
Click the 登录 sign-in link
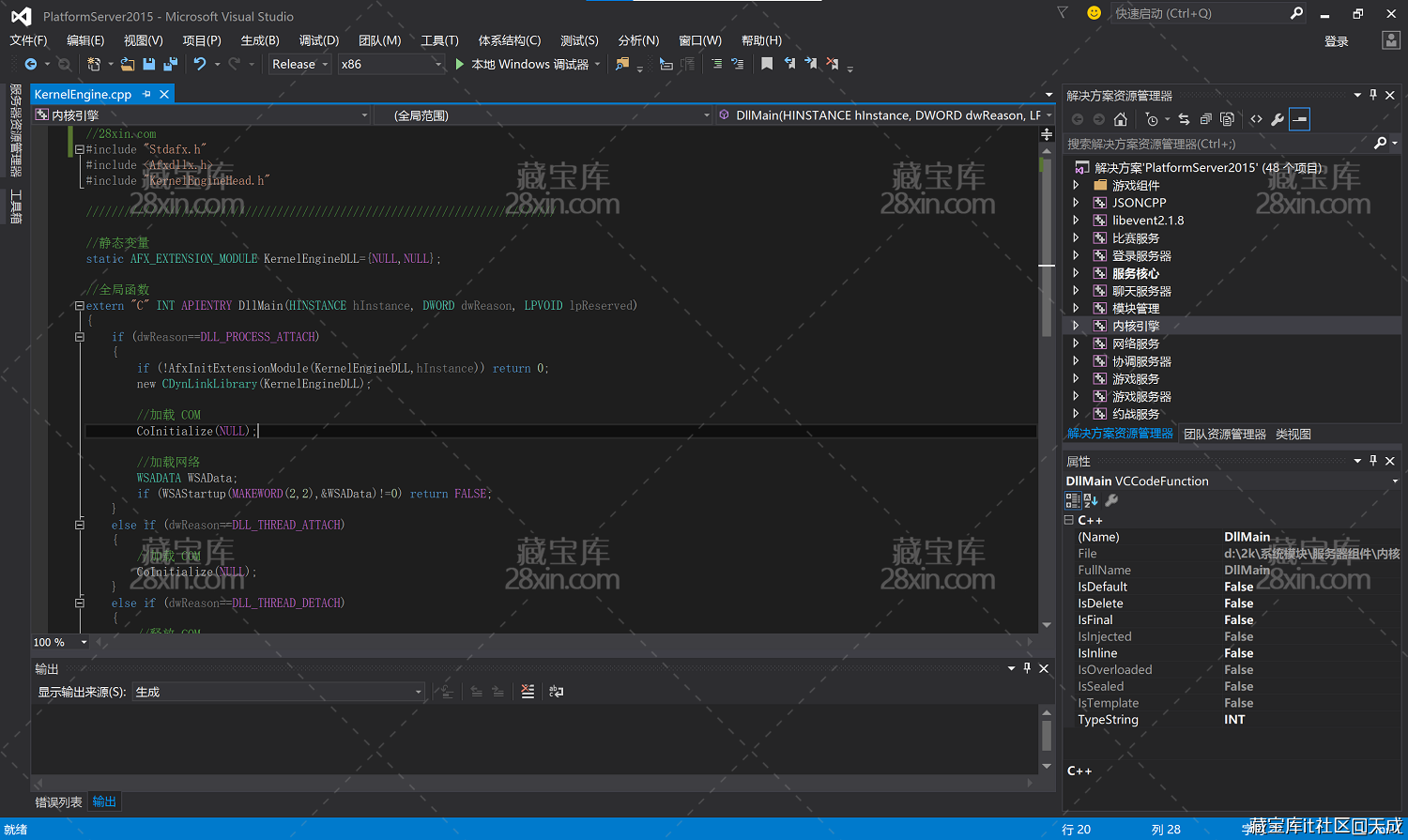point(1337,41)
